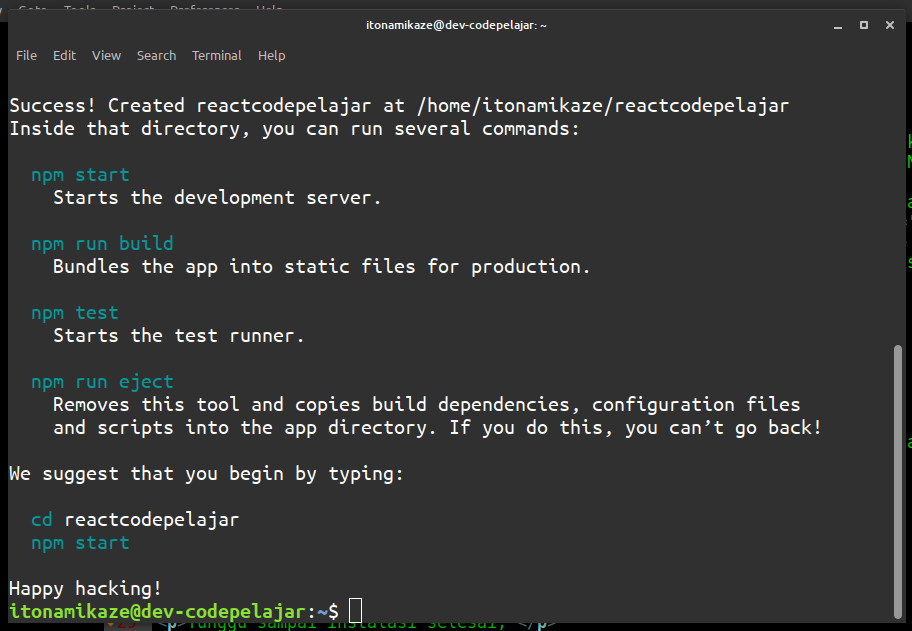The width and height of the screenshot is (912, 631).
Task: Open the Edit menu in terminal
Action: (x=64, y=56)
